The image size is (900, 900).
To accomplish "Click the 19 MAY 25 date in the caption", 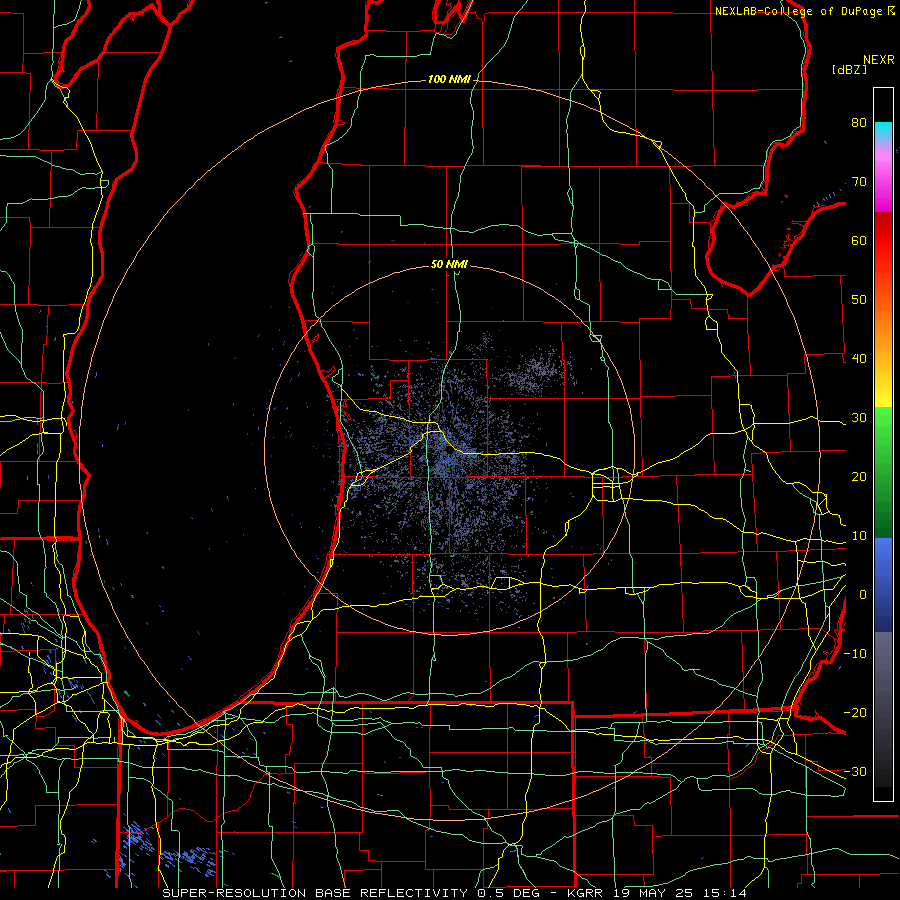I will 653,893.
